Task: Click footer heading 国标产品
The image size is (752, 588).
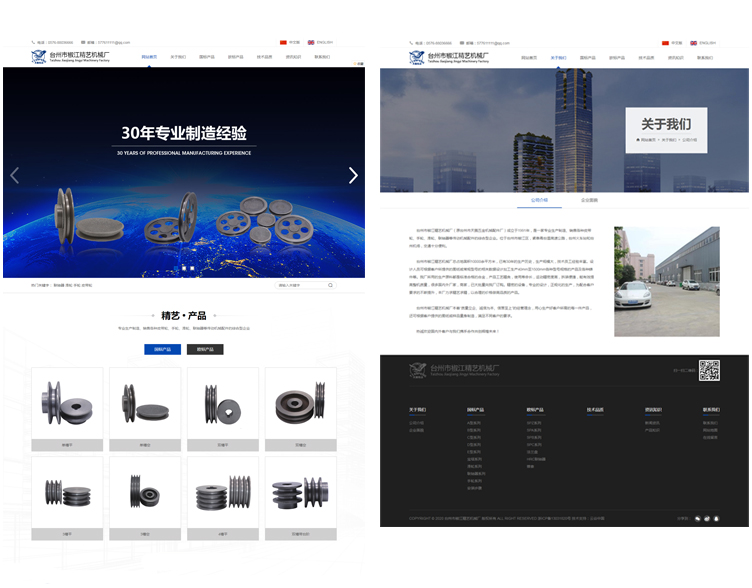Action: pos(475,410)
